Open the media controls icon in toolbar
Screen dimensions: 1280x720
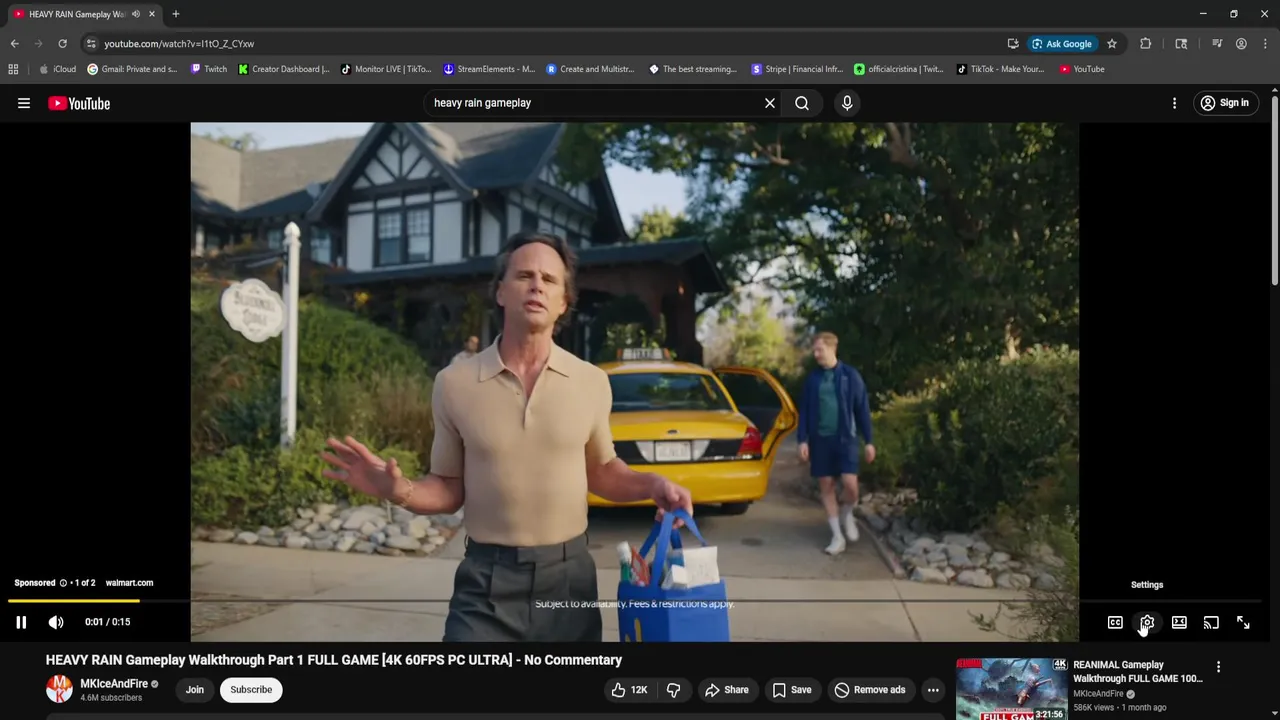1217,44
